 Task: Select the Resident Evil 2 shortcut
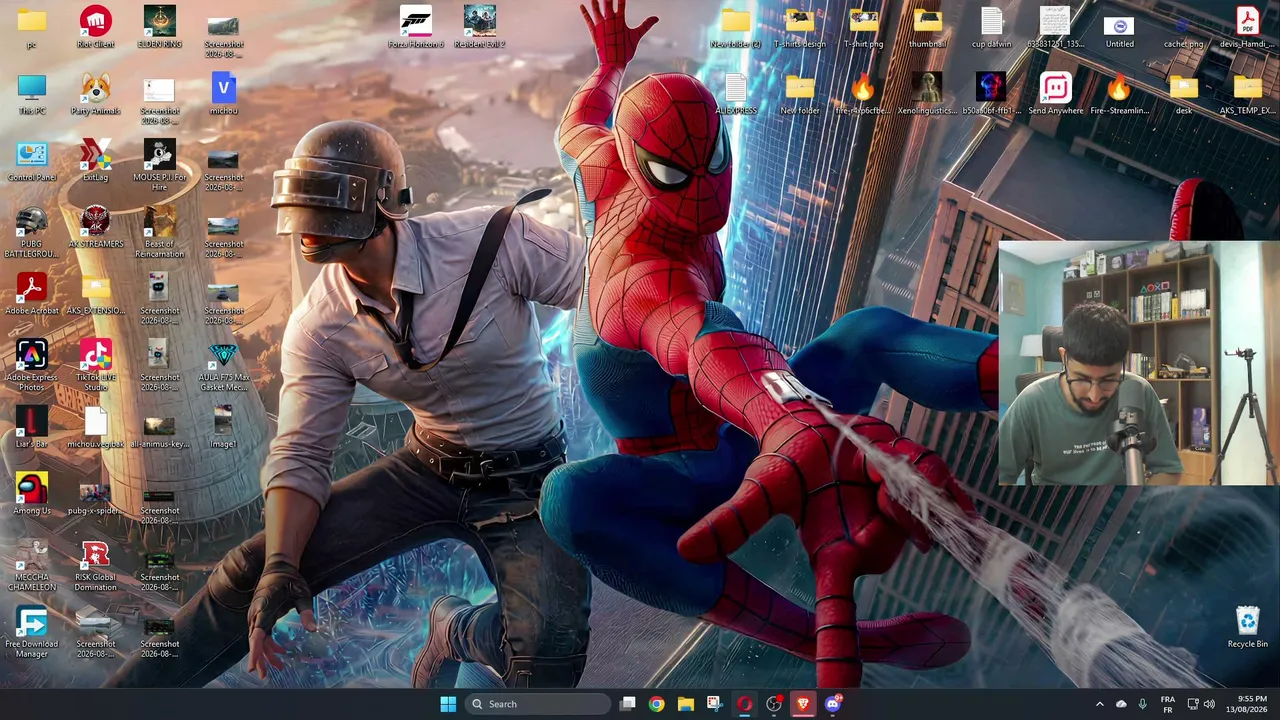coord(479,27)
